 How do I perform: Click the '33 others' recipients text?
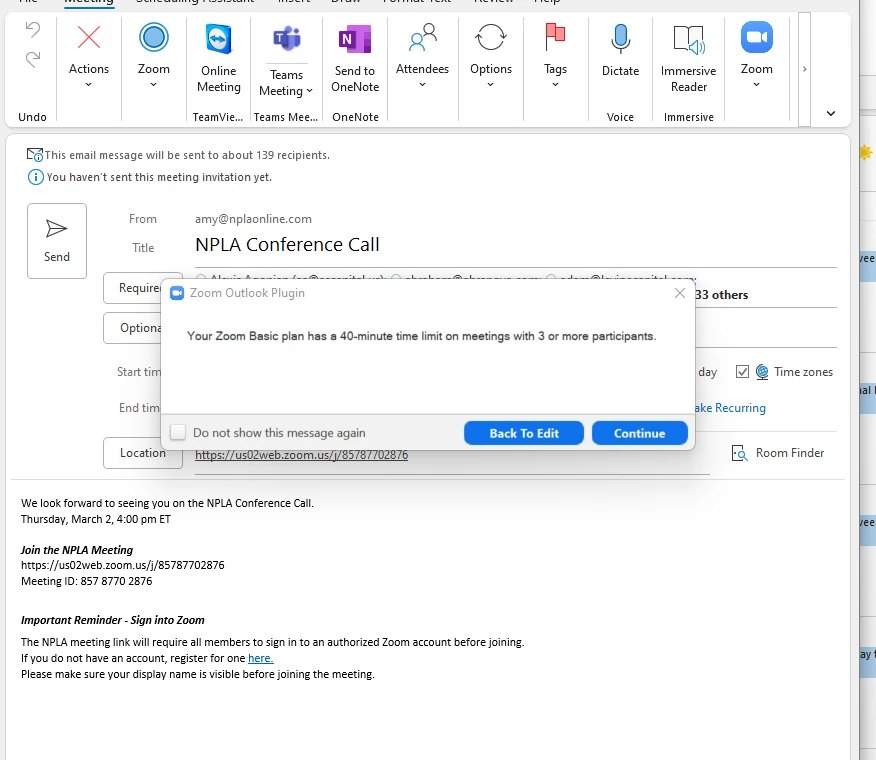(x=721, y=295)
